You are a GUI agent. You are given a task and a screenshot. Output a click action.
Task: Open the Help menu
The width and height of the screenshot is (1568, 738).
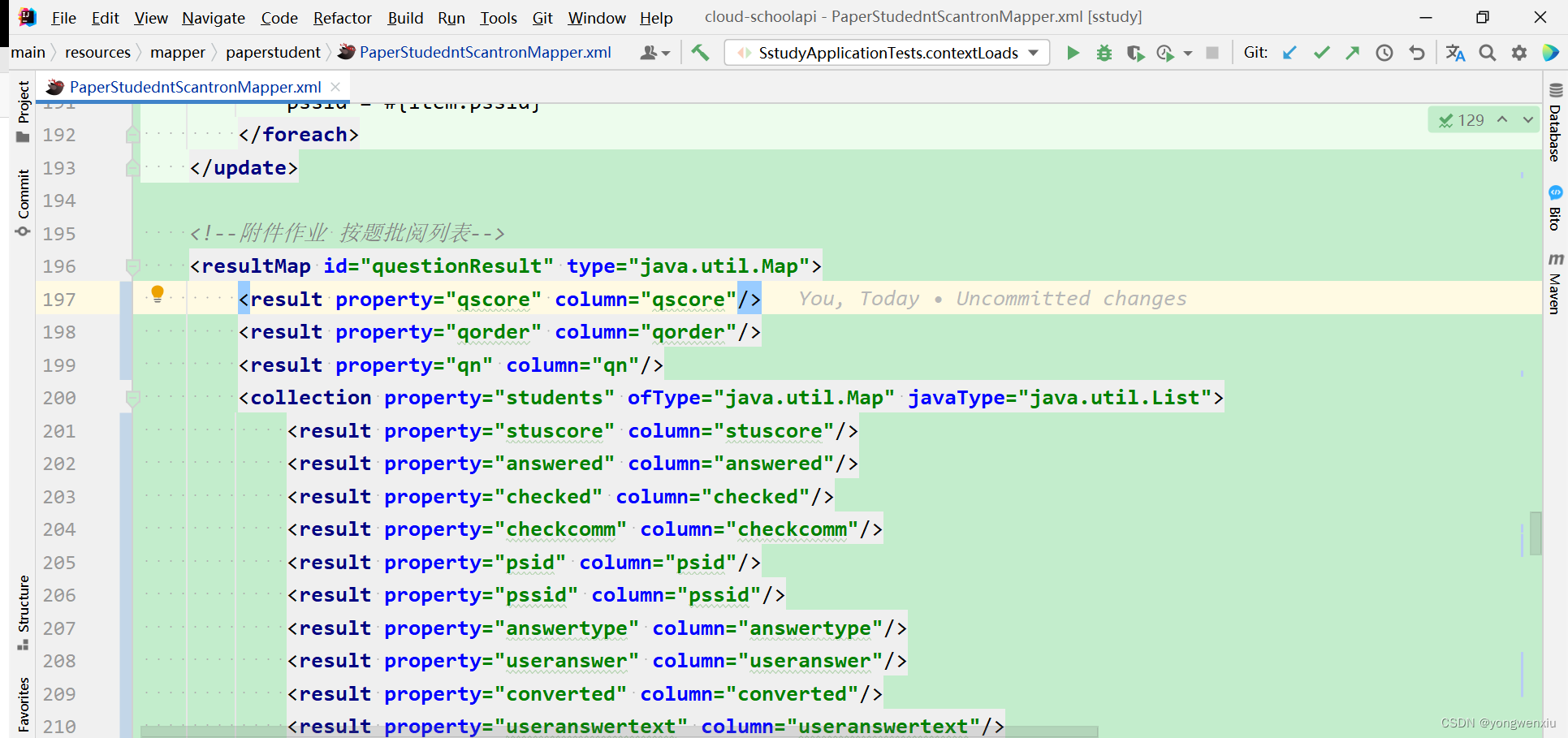coord(656,18)
